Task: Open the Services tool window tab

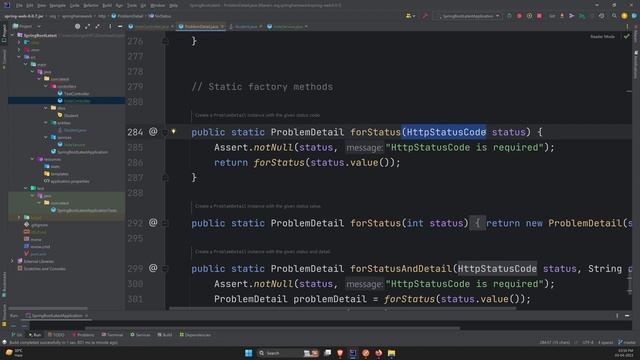Action: [140, 335]
